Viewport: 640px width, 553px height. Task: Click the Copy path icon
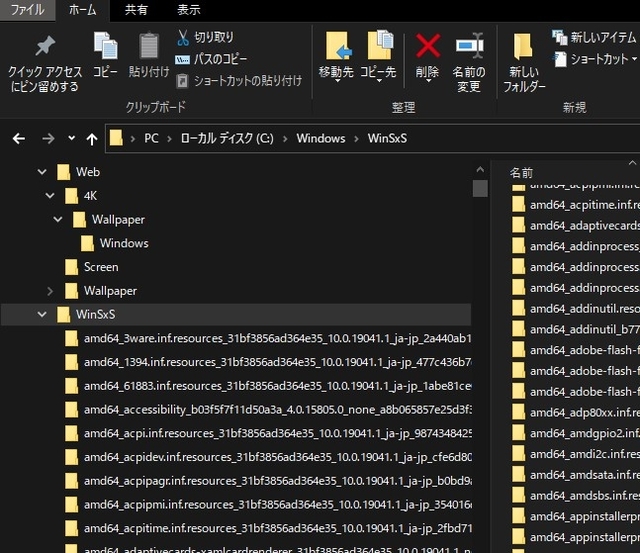click(x=182, y=60)
